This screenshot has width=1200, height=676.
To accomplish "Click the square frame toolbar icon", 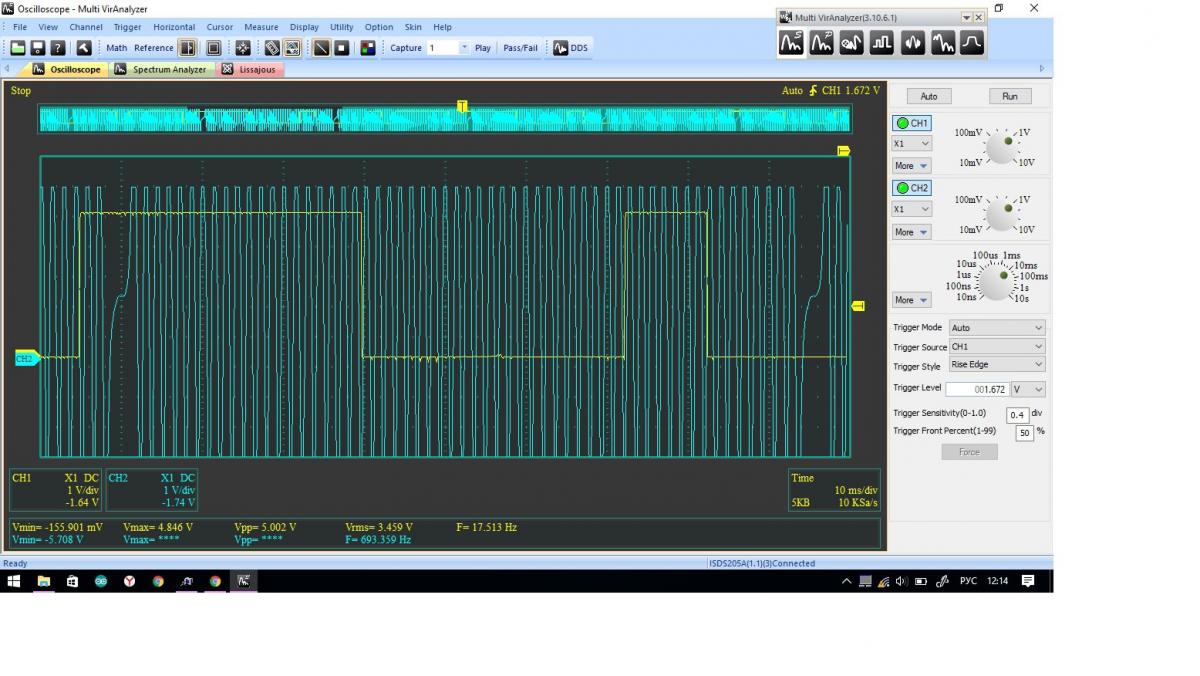I will pyautogui.click(x=214, y=47).
